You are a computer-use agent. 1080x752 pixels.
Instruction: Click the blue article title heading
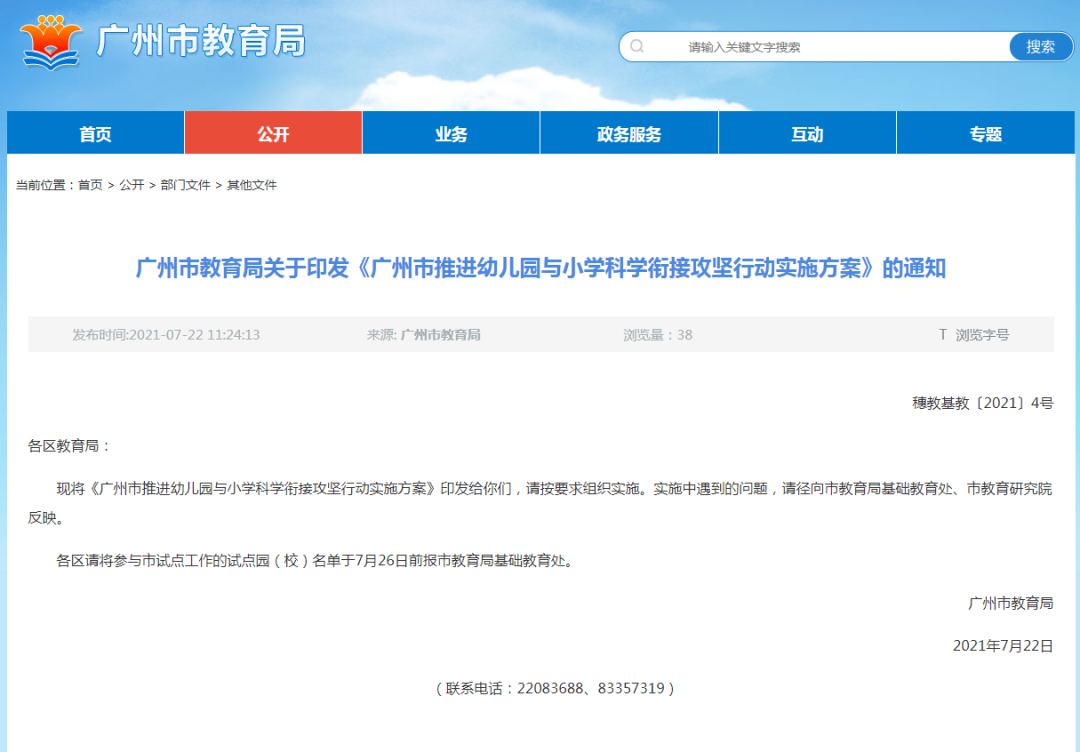[541, 268]
